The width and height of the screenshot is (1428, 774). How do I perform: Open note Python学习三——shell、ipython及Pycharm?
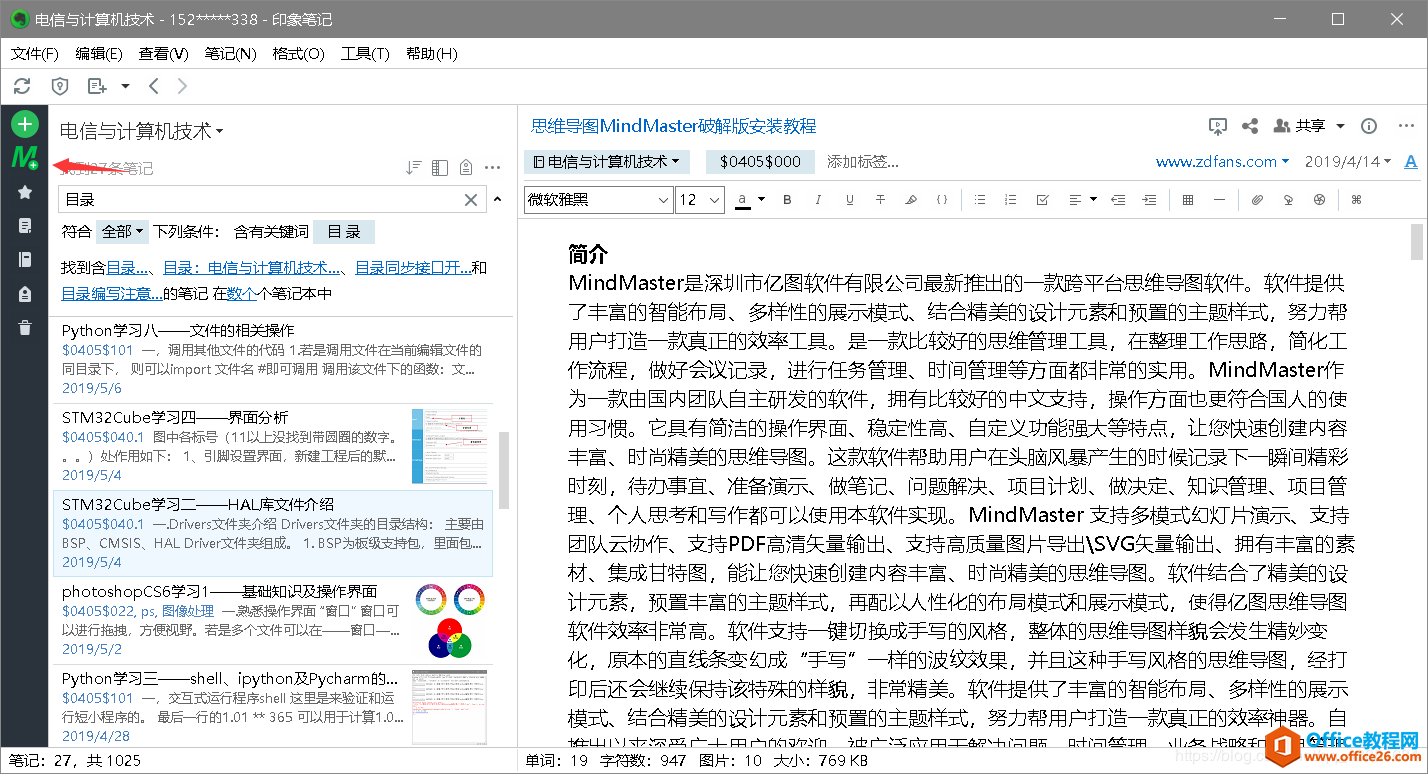pos(272,706)
